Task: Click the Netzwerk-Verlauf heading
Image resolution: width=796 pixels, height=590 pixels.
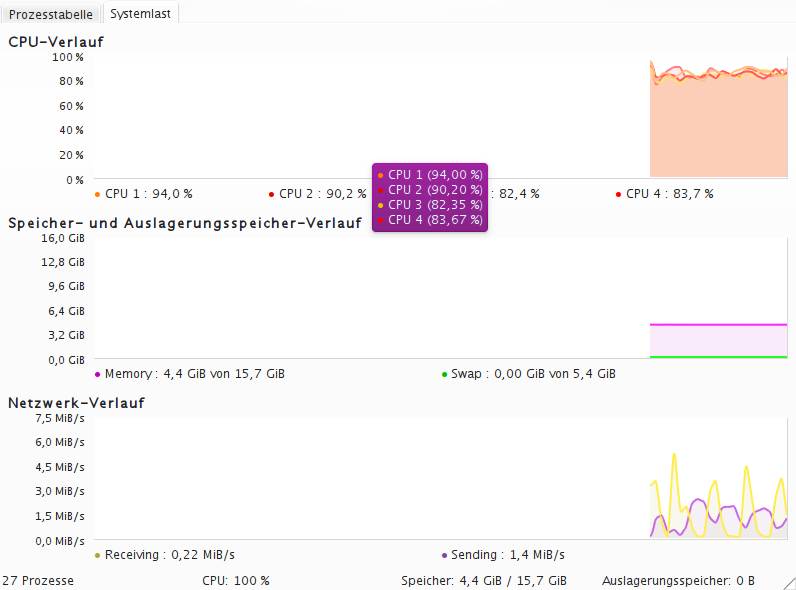Action: click(76, 403)
